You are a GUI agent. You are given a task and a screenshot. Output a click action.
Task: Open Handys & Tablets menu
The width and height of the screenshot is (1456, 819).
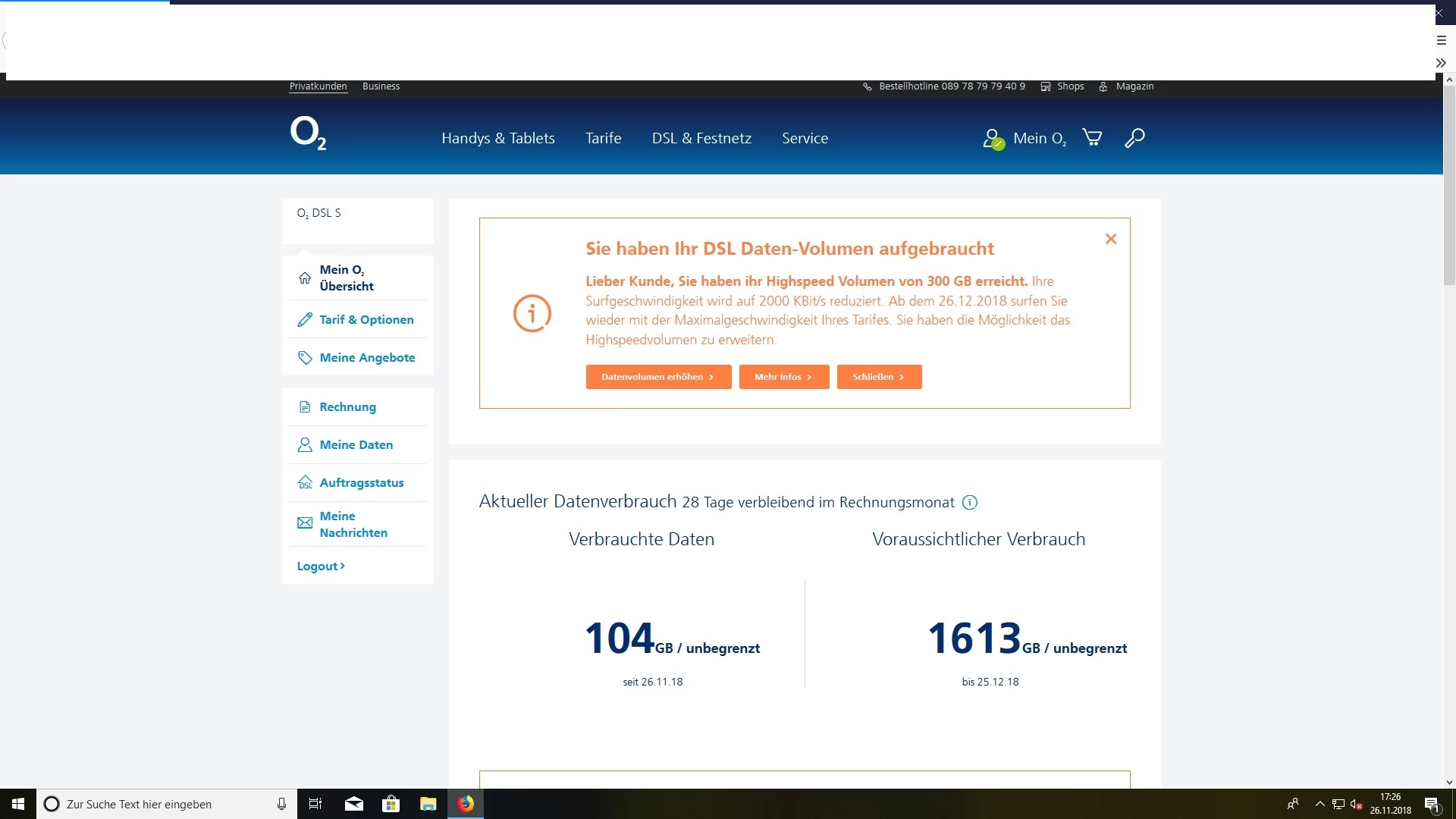(498, 138)
